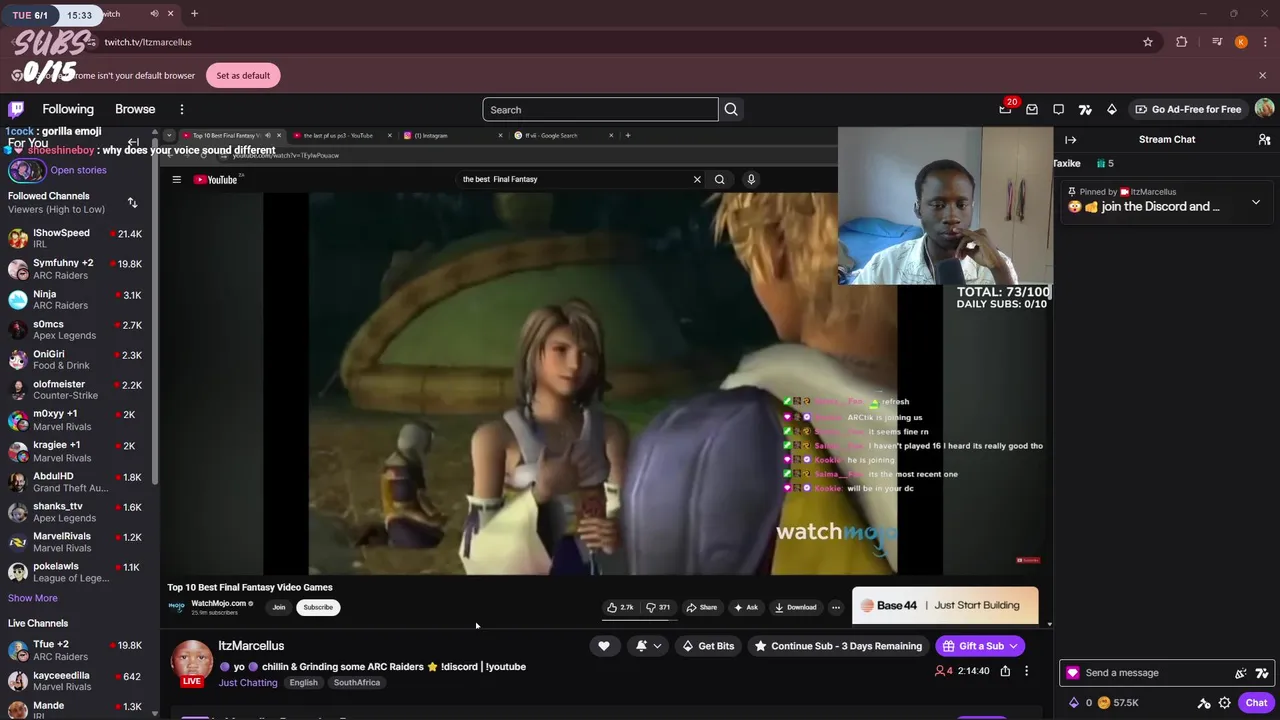1280x720 pixels.
Task: Collapse the left sidebar with arrow icon
Action: pyautogui.click(x=133, y=142)
